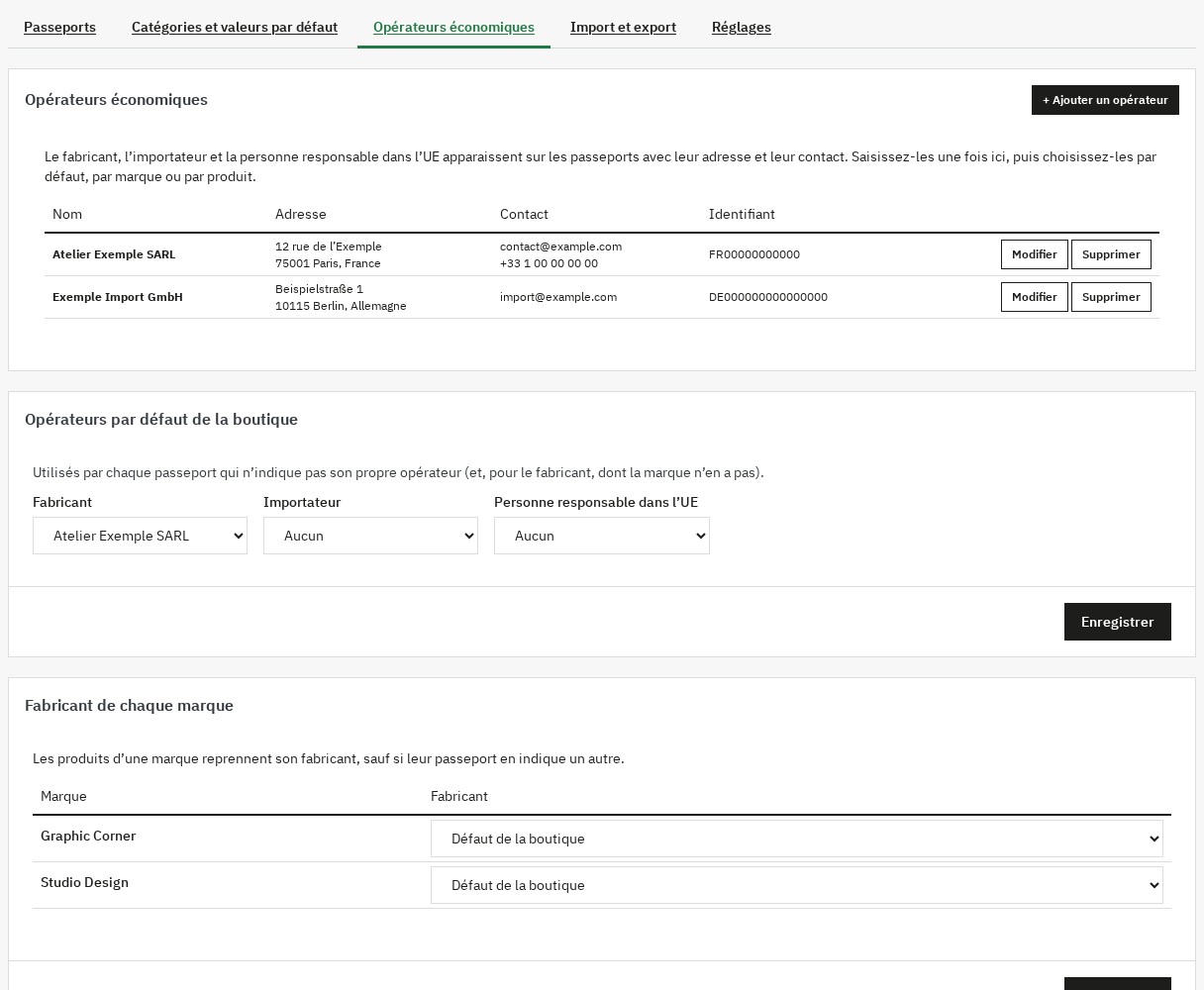Choose a manufacturer for Studio Design brand
This screenshot has height=990, width=1204.
796,885
